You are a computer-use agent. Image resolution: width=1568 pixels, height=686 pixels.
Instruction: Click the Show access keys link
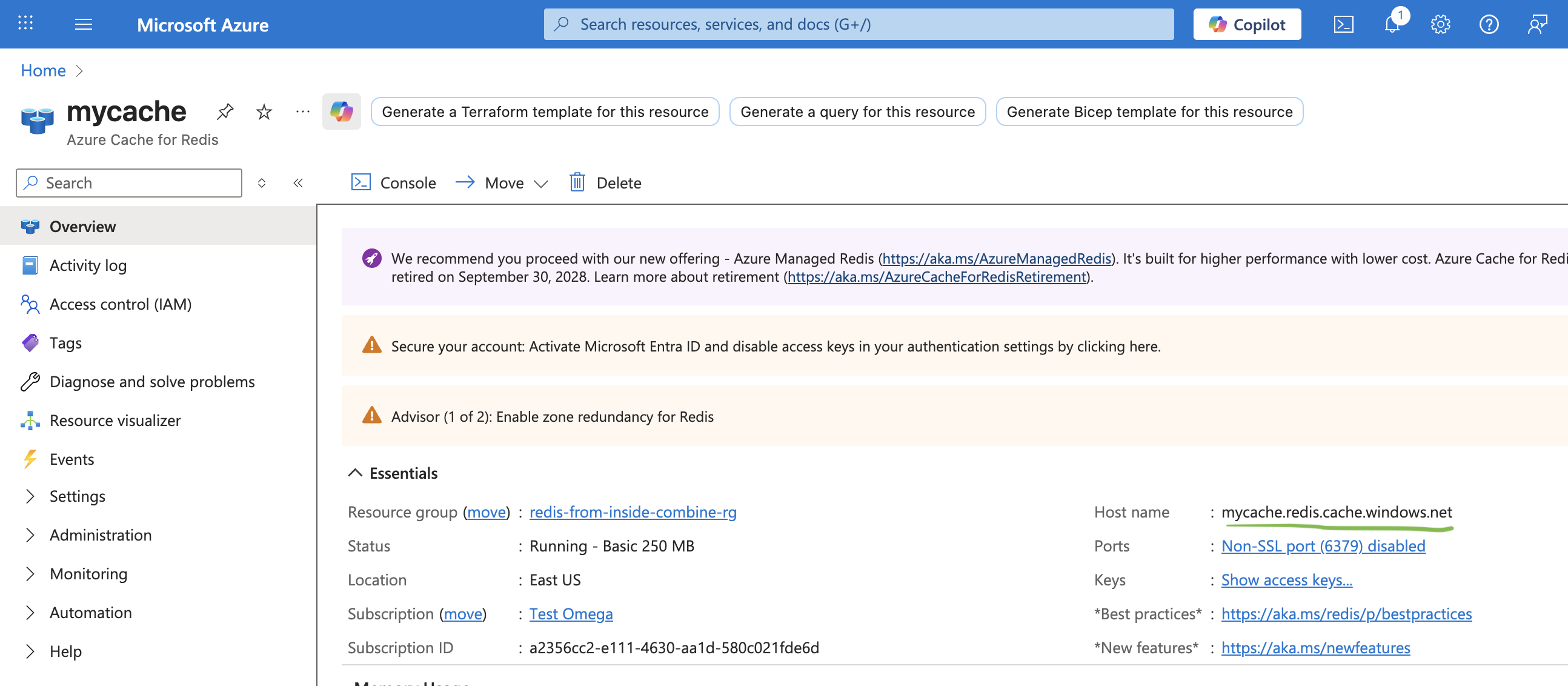(1286, 580)
